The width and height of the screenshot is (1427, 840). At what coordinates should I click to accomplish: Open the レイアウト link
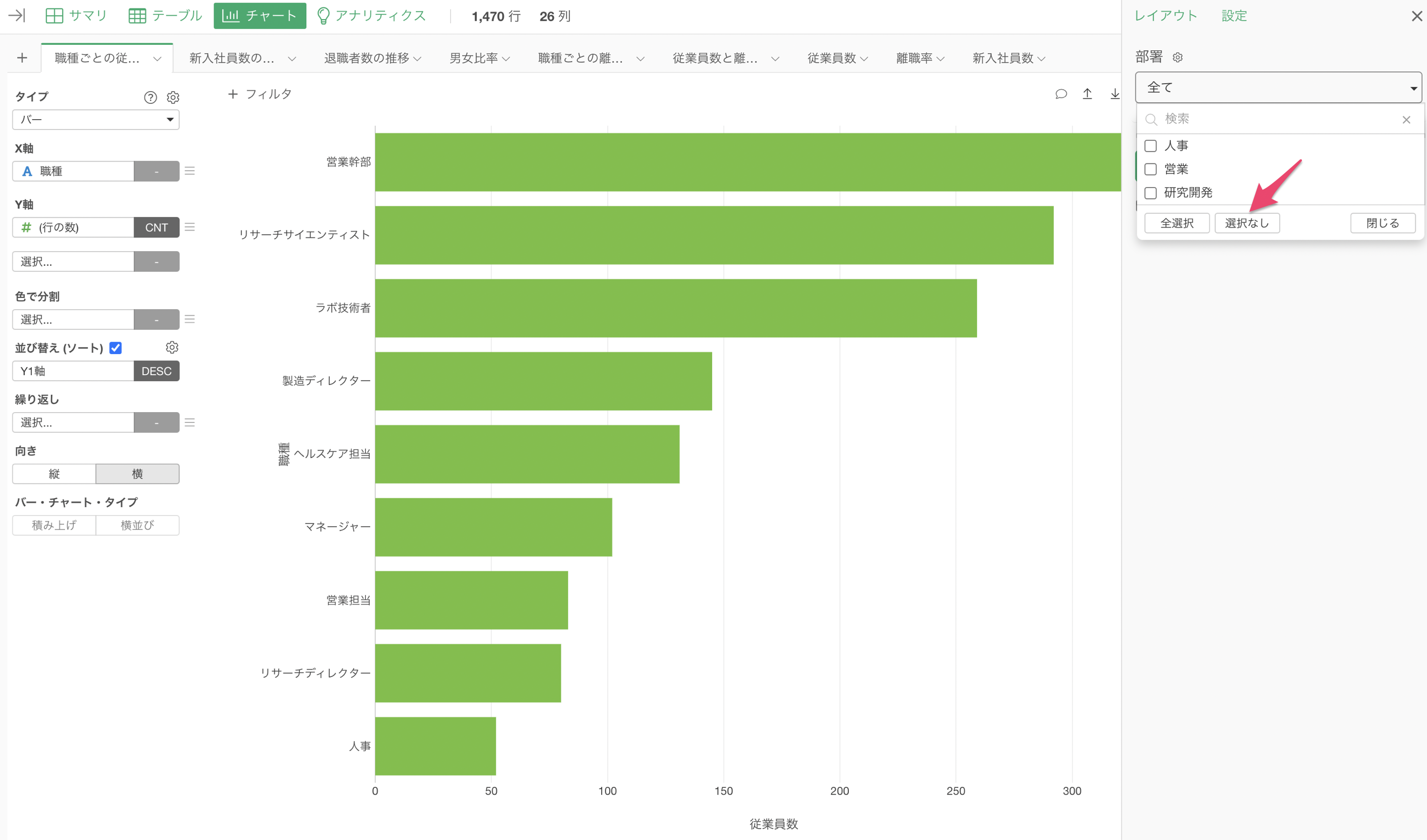click(x=1166, y=16)
